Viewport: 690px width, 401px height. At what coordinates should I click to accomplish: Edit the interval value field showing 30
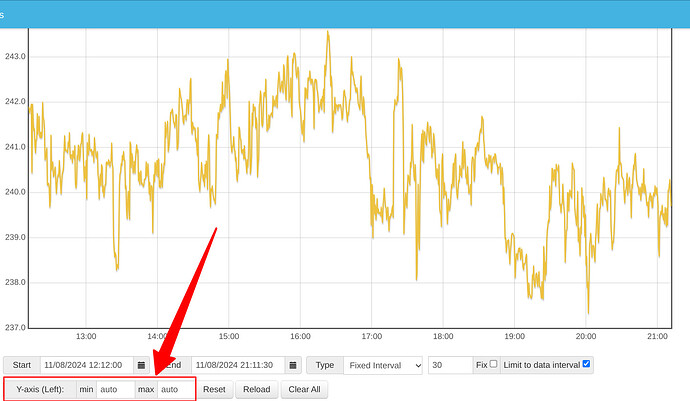tap(450, 365)
